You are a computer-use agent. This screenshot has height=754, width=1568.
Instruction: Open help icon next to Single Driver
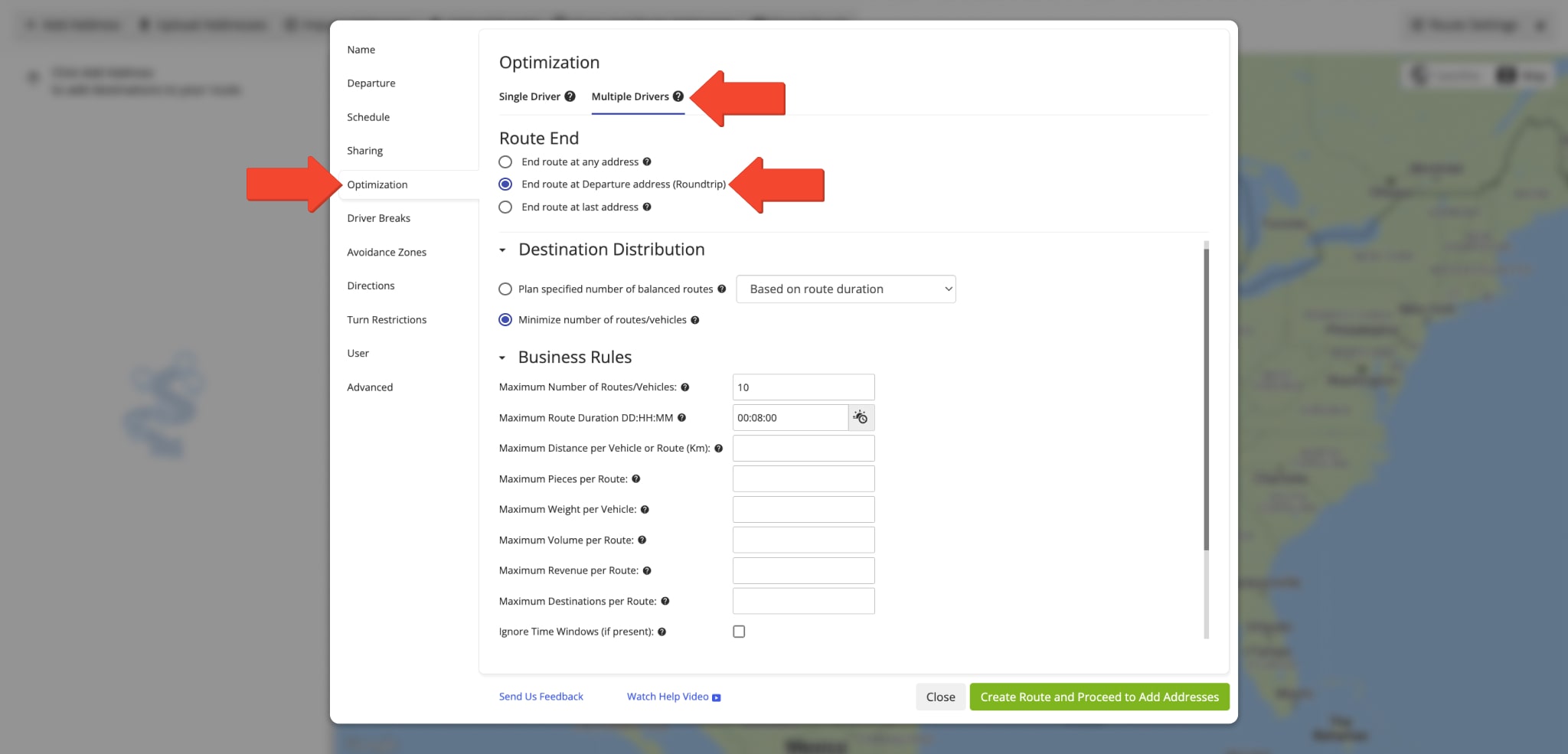(x=570, y=96)
